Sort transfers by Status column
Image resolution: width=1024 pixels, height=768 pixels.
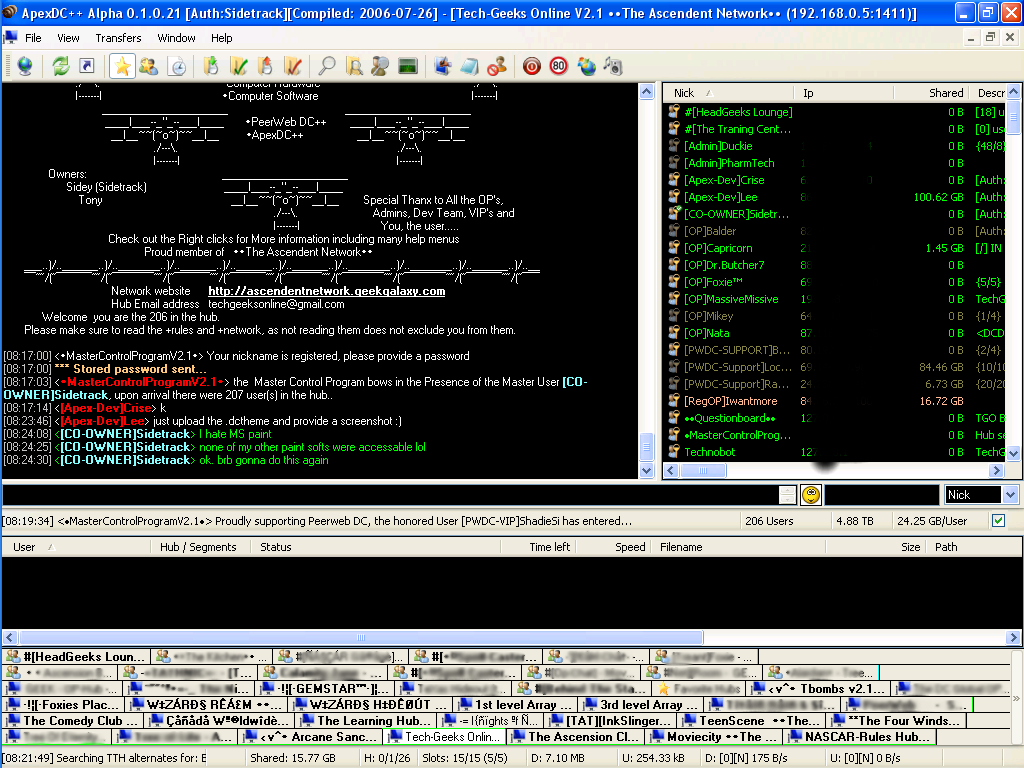tap(374, 547)
